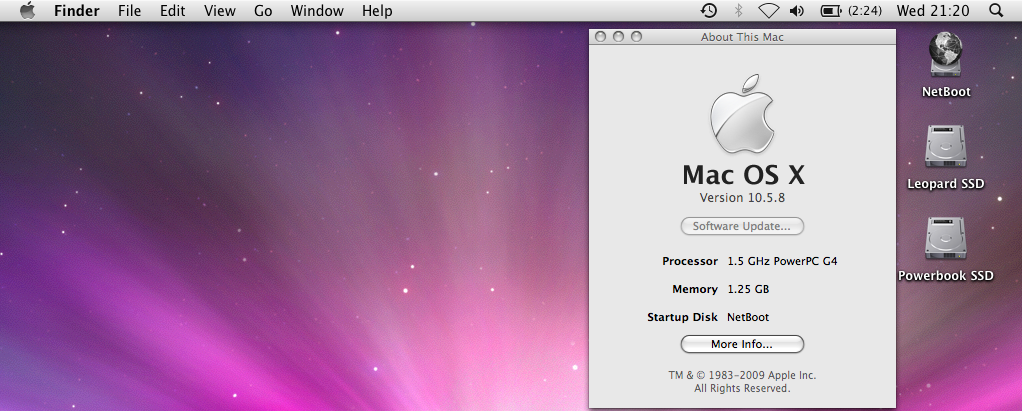The image size is (1022, 411).
Task: Select the Powerbook SSD drive icon
Action: click(945, 238)
